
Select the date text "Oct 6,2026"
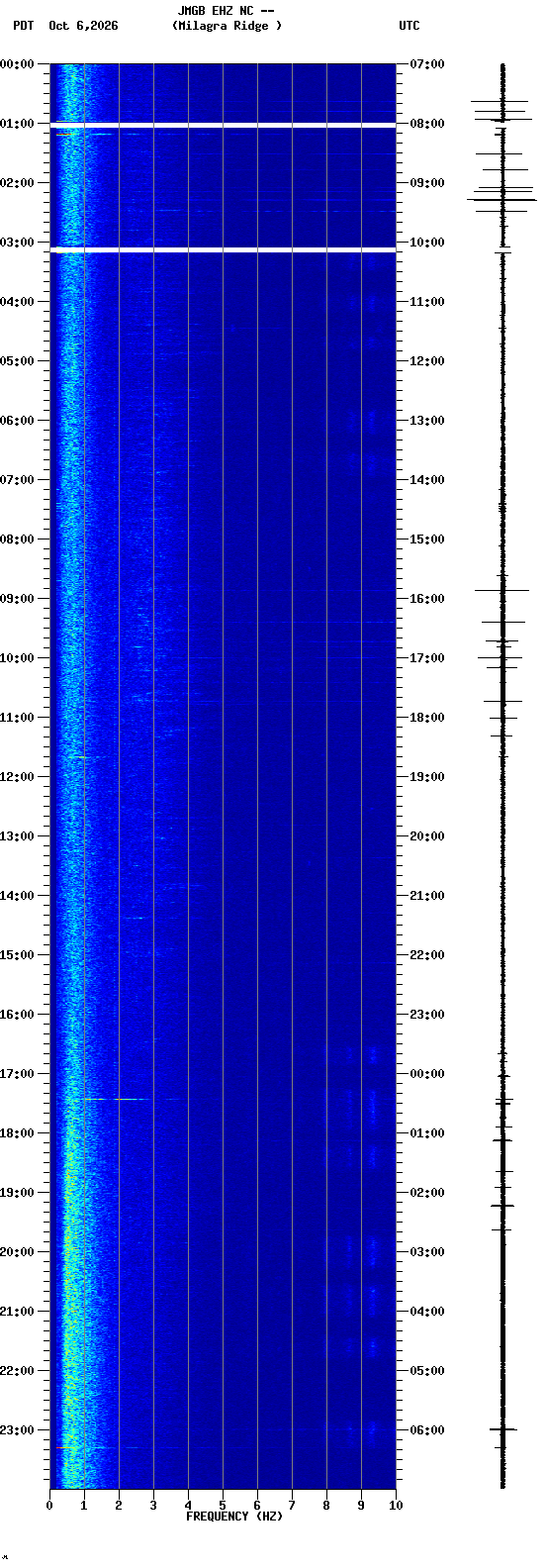[x=83, y=26]
